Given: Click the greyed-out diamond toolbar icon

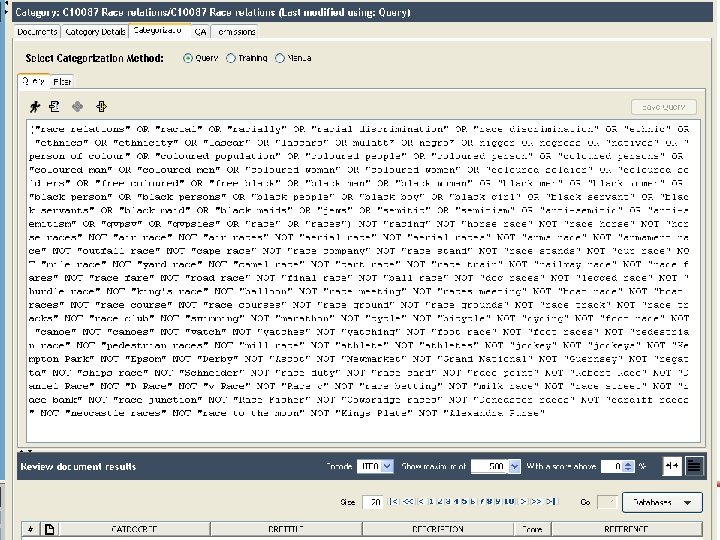Looking at the screenshot, I should coord(78,107).
